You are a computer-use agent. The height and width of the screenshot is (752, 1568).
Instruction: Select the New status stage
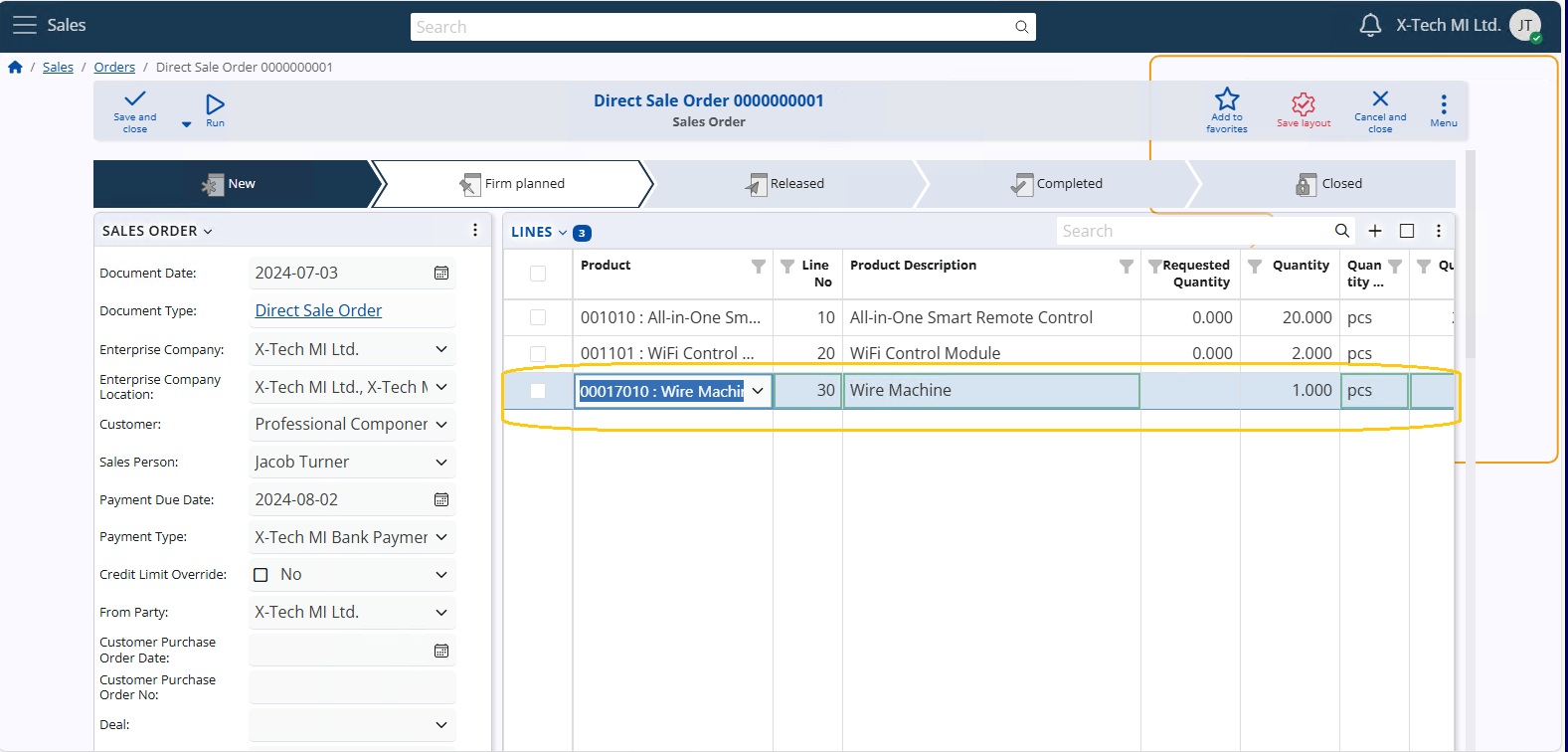point(237,184)
